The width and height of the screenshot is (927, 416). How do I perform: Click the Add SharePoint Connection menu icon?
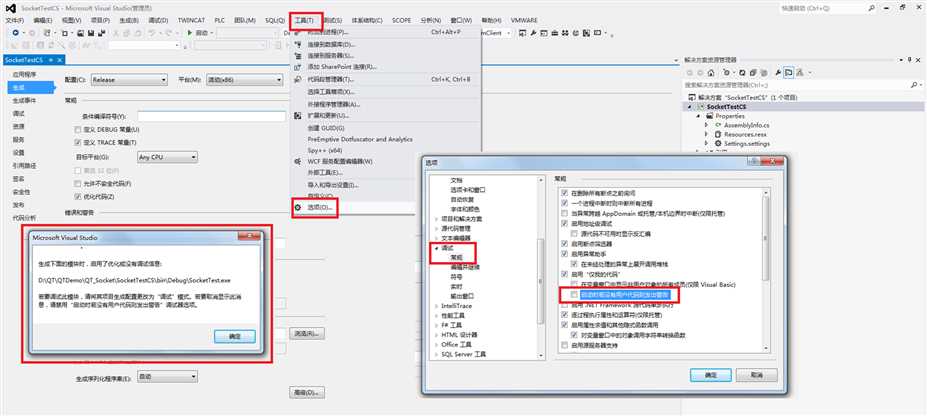click(x=298, y=67)
